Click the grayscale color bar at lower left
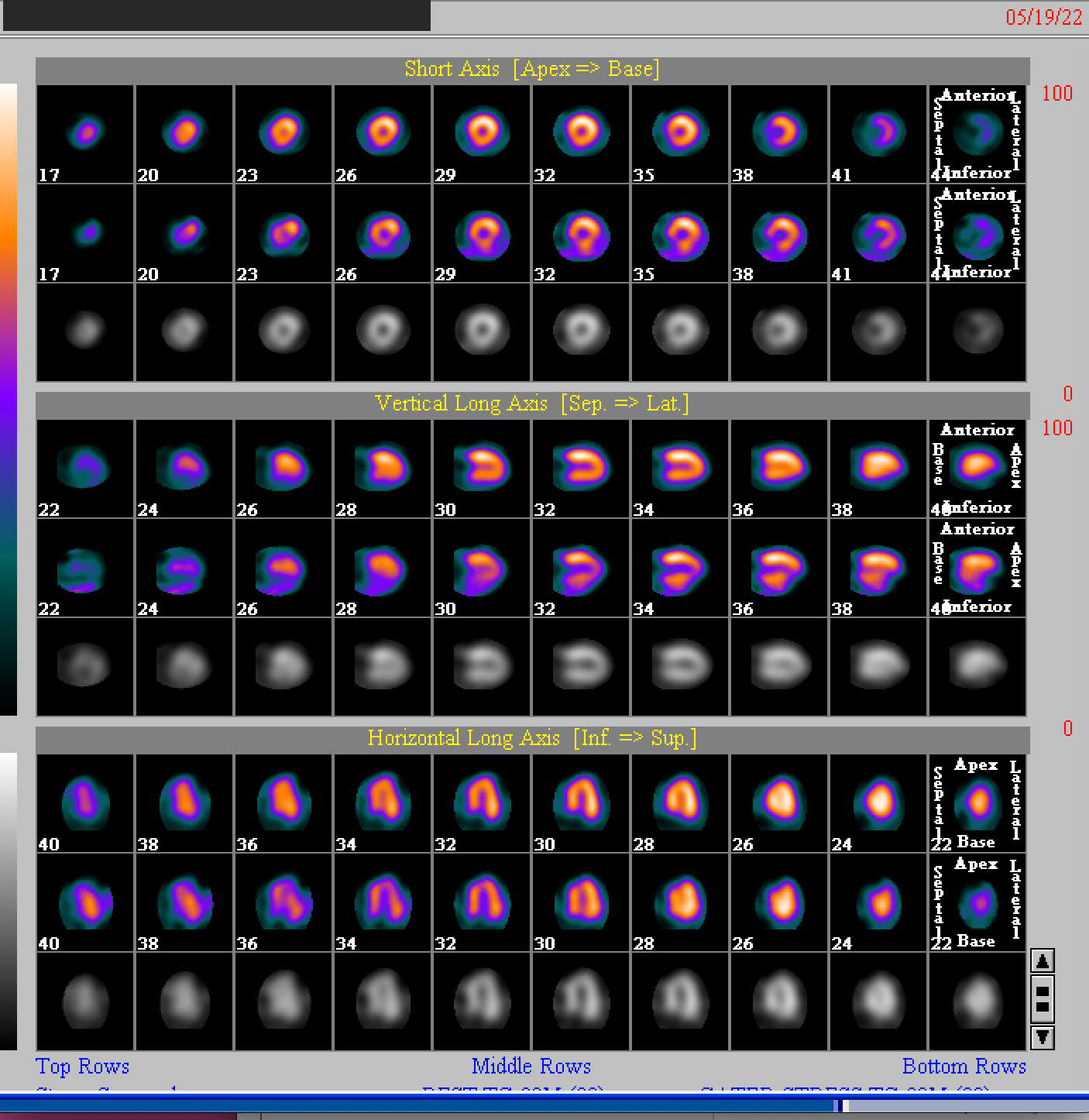The height and width of the screenshot is (1120, 1089). pos(9,900)
